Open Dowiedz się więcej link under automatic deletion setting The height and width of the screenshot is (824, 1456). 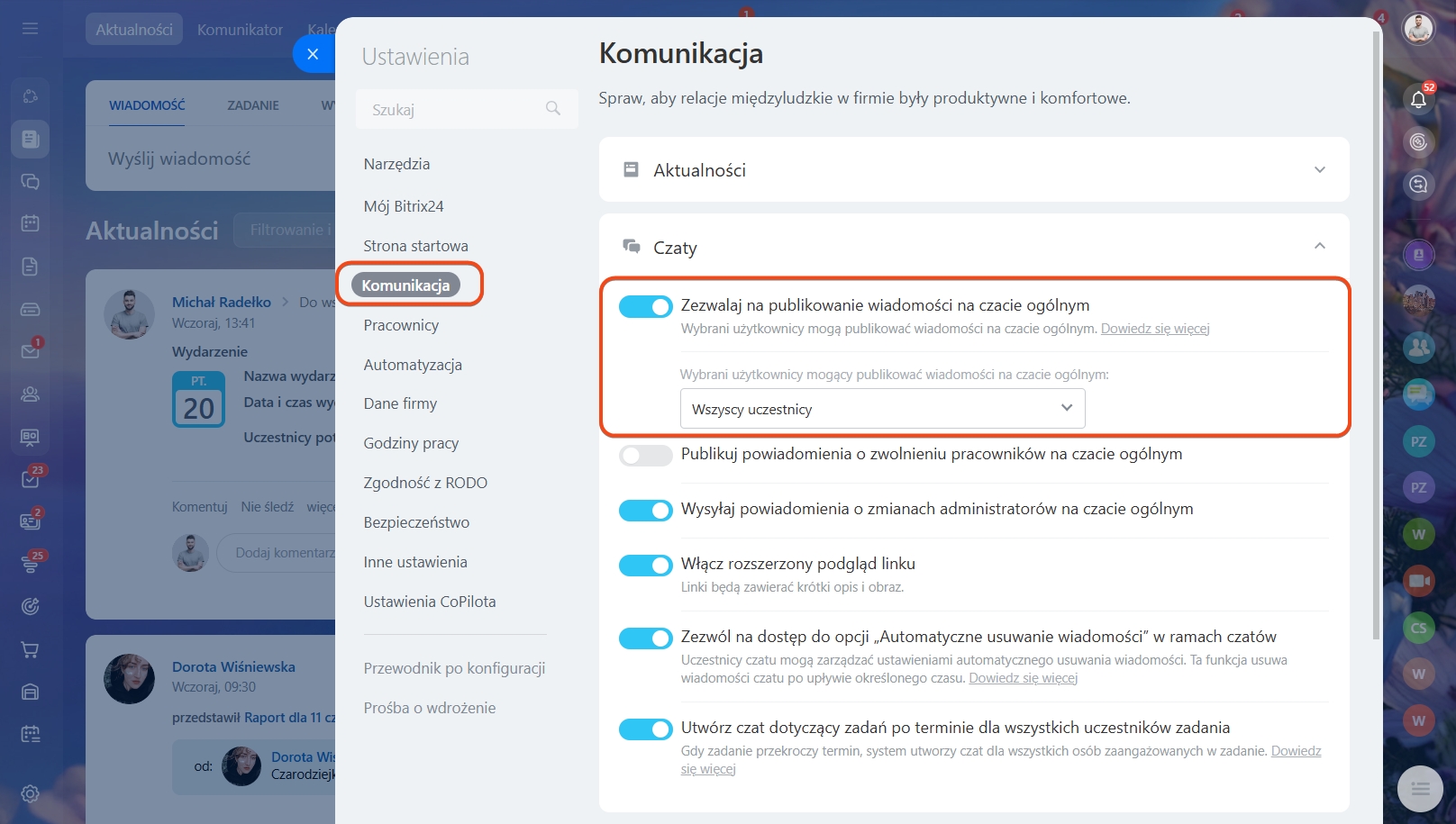[1023, 678]
